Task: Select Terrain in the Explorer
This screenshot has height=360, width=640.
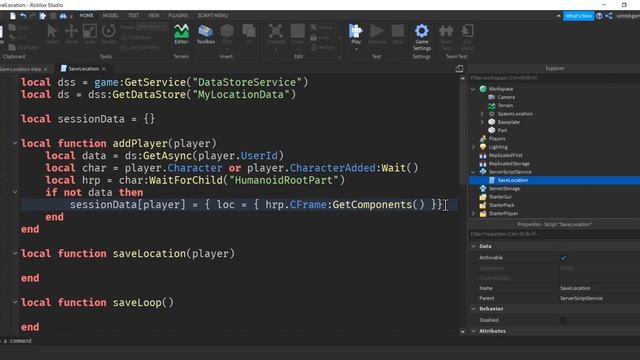Action: coord(505,105)
